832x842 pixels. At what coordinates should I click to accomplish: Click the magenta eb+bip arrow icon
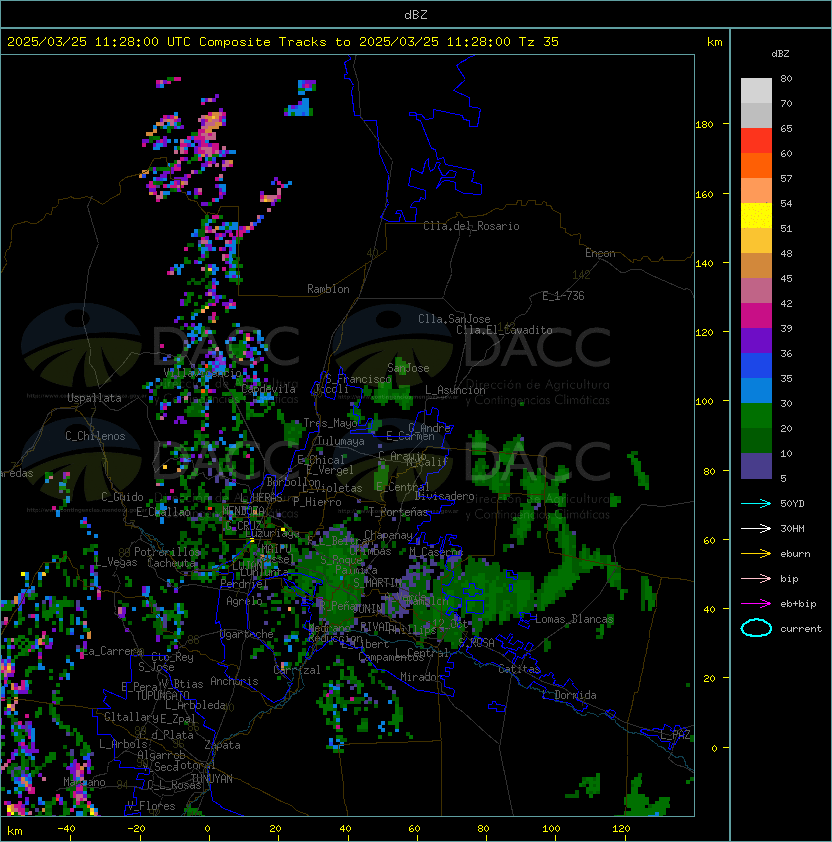[x=756, y=604]
